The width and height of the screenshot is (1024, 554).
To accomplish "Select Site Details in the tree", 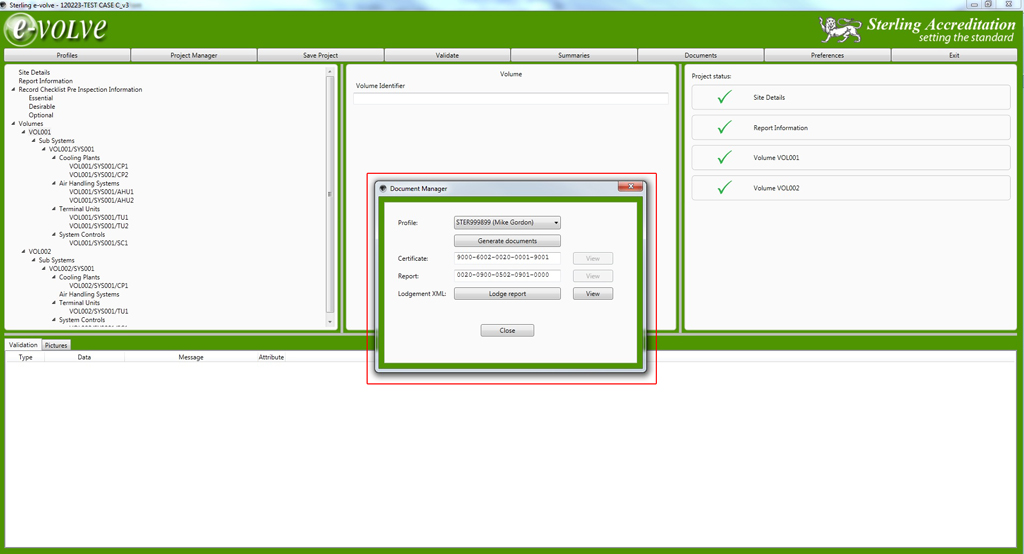I will coord(34,73).
